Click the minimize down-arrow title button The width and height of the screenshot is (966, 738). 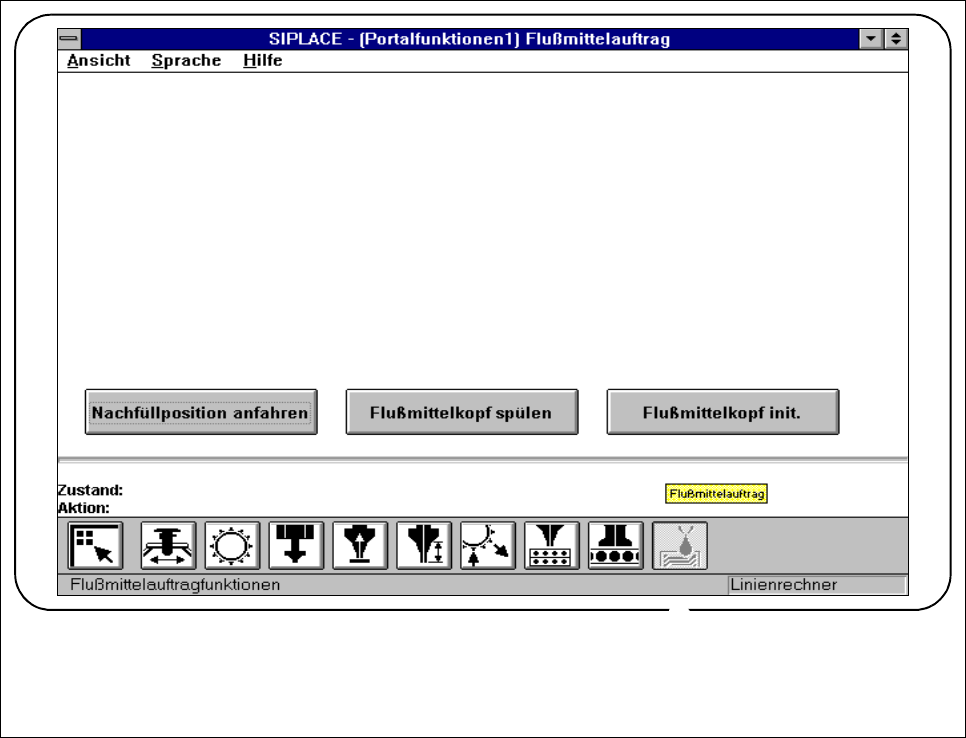click(x=871, y=39)
